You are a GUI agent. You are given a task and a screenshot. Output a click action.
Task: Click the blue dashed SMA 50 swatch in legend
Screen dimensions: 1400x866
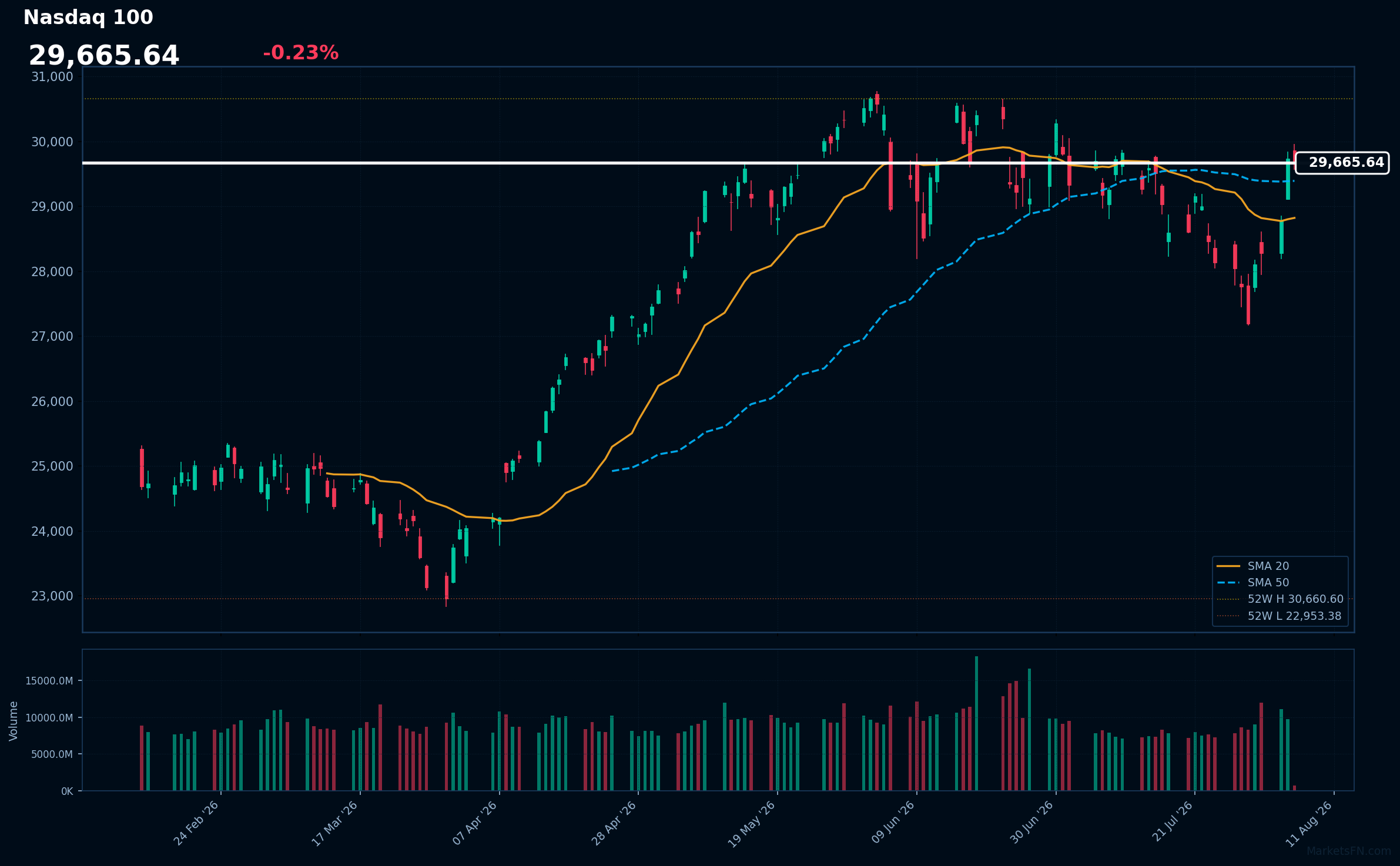pyautogui.click(x=1228, y=583)
